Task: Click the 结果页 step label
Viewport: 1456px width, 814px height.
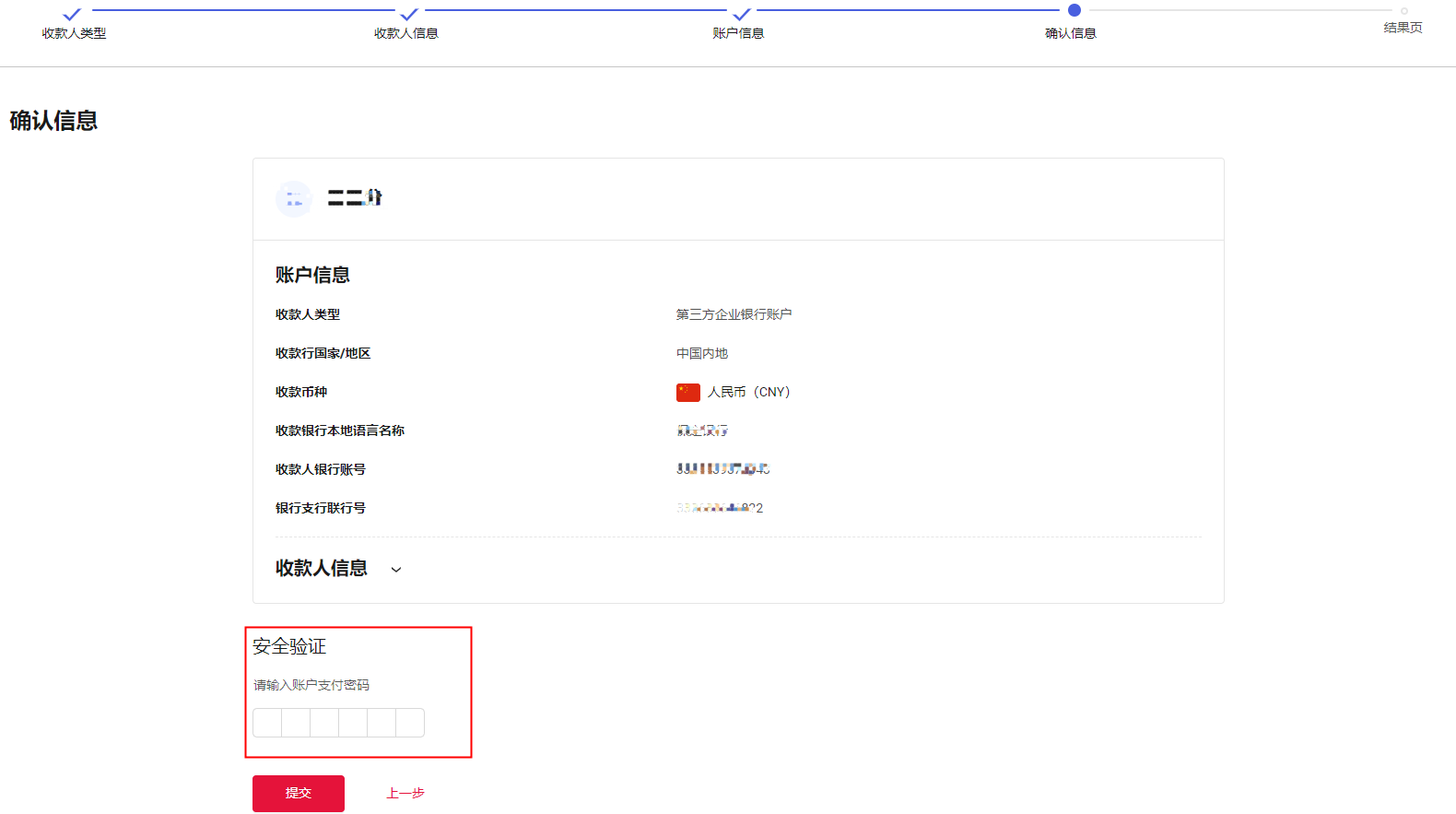Action: (1403, 28)
